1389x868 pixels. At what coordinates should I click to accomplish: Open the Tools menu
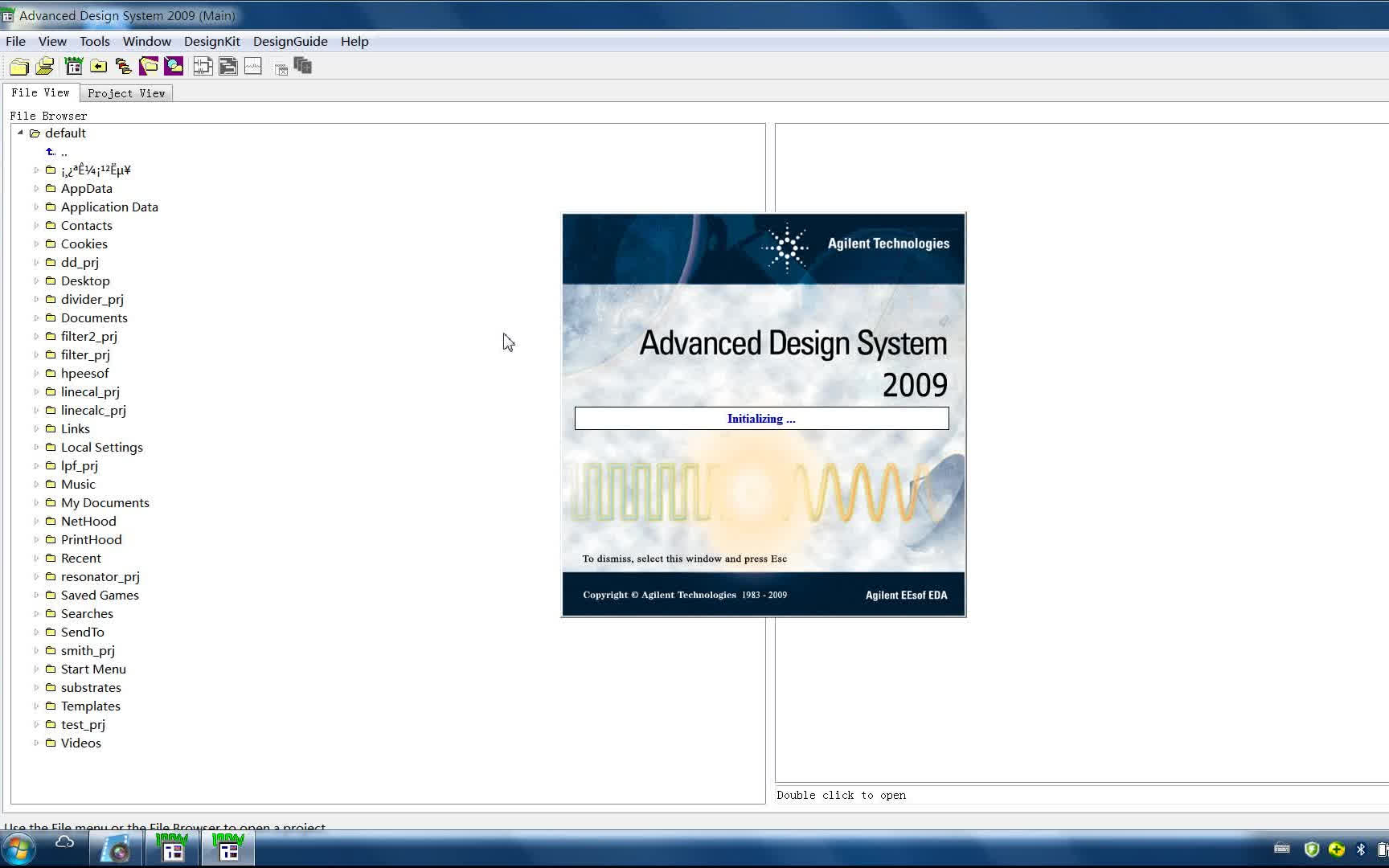coord(95,41)
